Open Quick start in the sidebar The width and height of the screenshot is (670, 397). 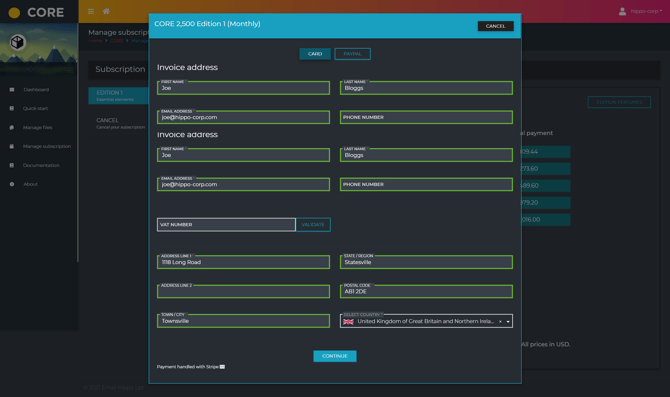coord(35,109)
